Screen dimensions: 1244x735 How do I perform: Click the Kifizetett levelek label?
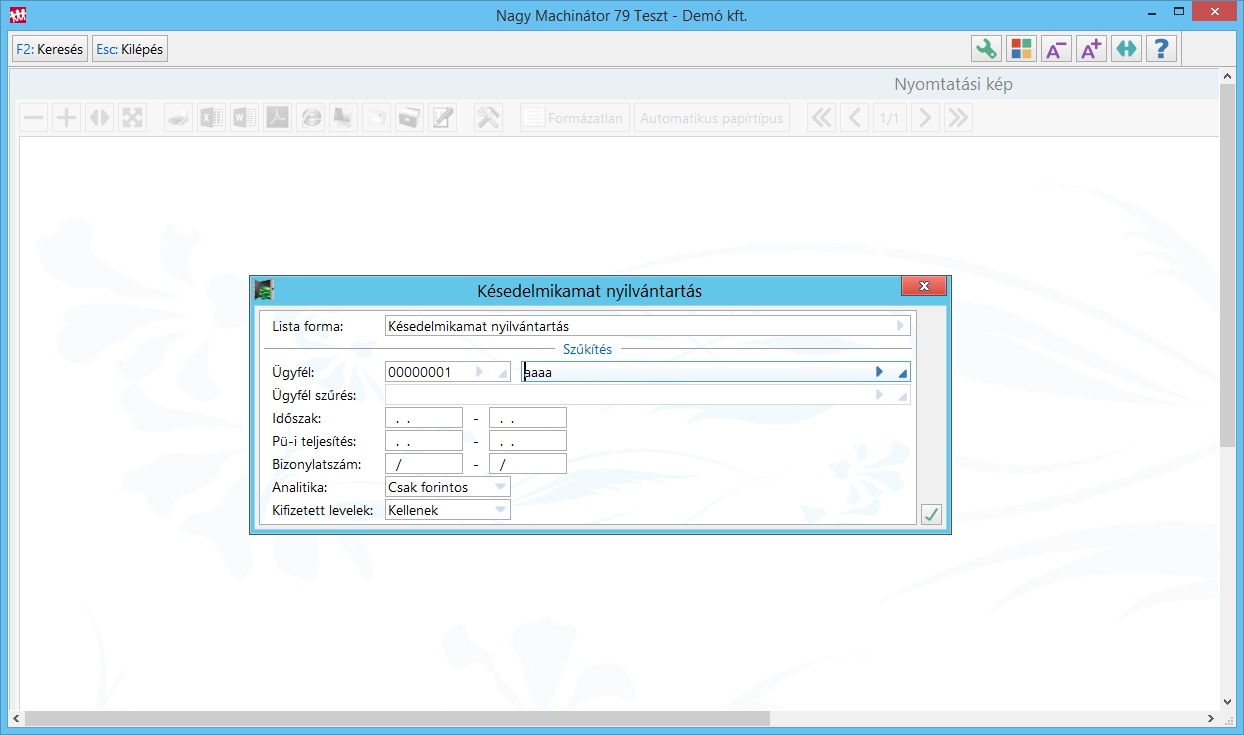323,510
